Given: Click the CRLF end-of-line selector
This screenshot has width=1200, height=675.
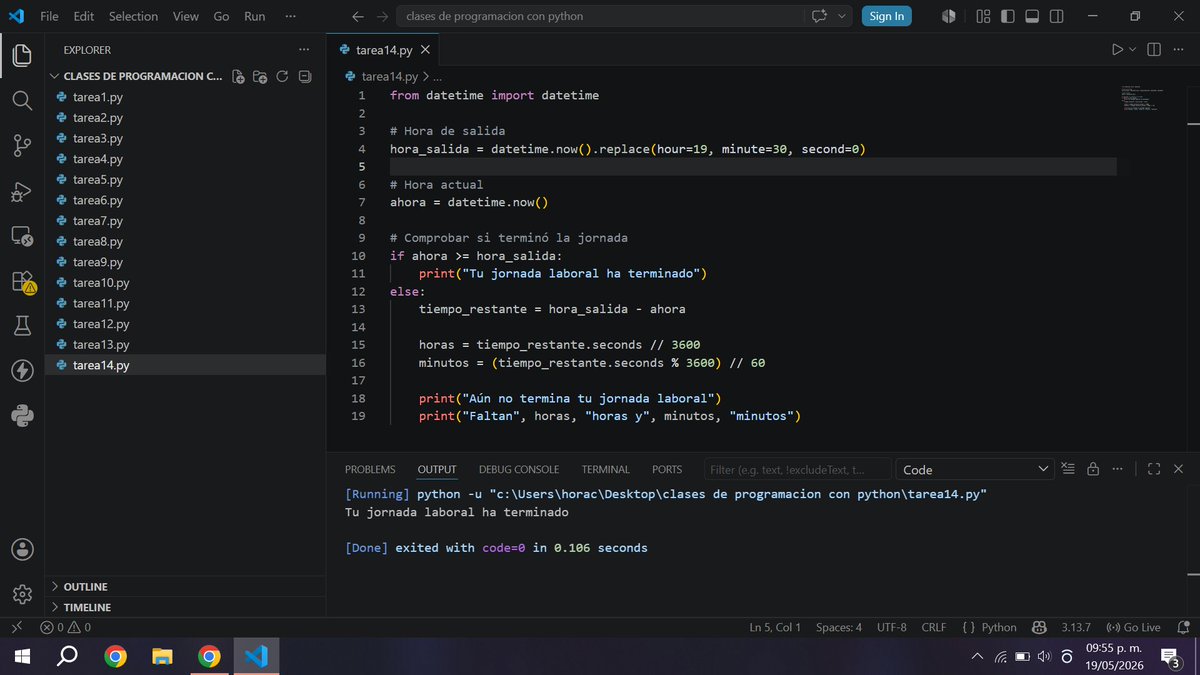Looking at the screenshot, I should point(933,627).
